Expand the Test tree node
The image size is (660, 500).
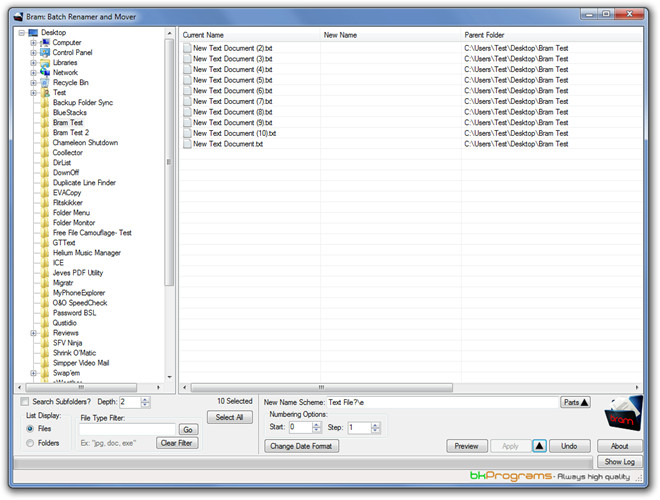coord(33,93)
